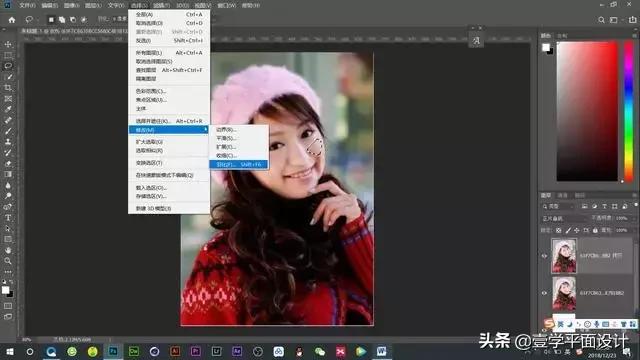Open the Color panel options menu
Viewport: 640px width, 360px height.
tap(636, 36)
